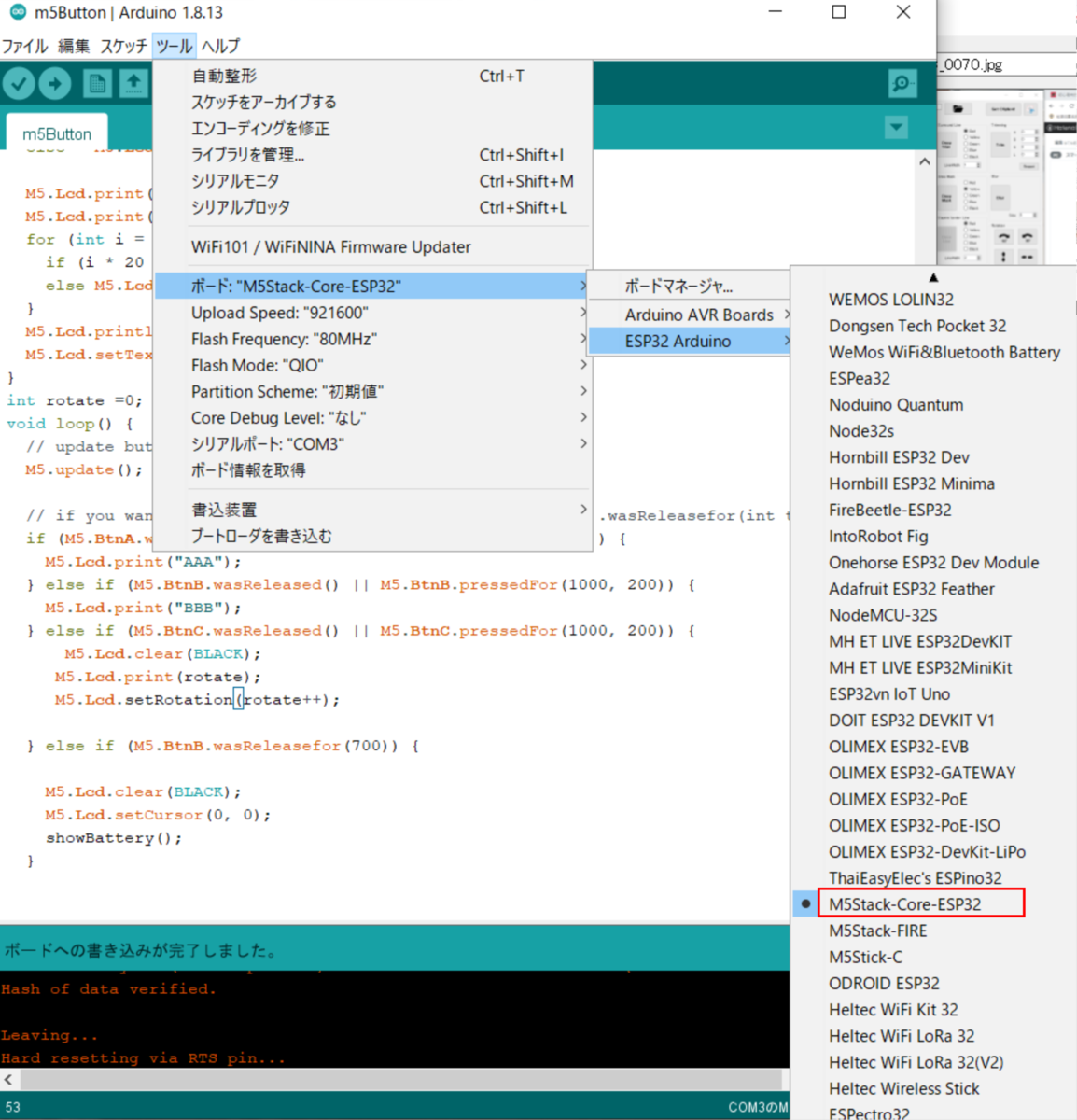Select Dongsen Tech Pocket 32 board
The image size is (1077, 1120).
[933, 326]
